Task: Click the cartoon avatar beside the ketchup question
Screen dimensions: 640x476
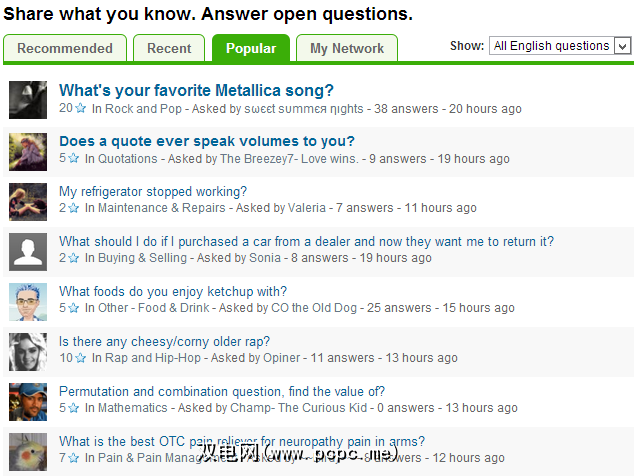Action: tap(28, 300)
